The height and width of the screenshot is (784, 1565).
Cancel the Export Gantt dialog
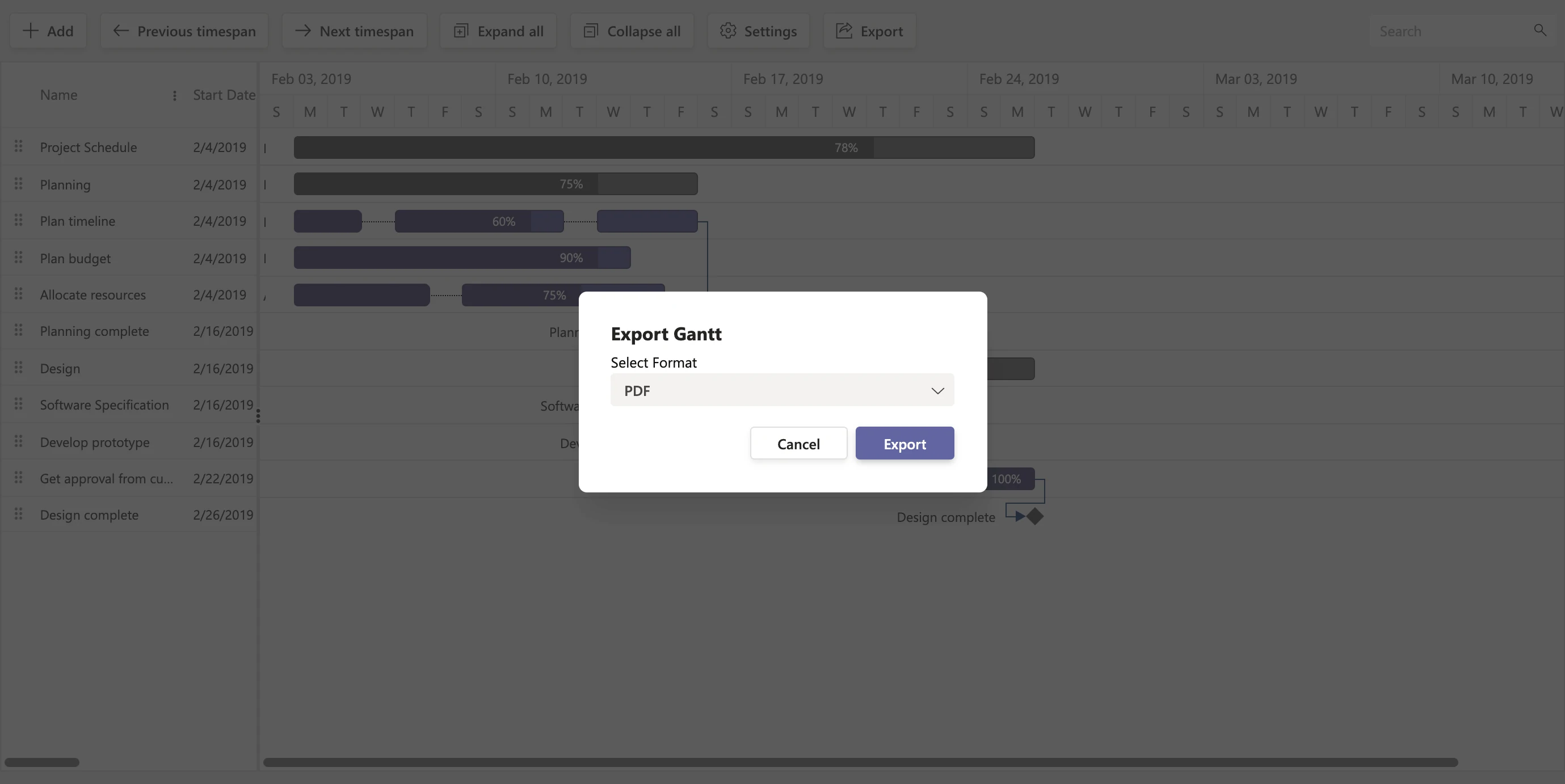coord(798,443)
